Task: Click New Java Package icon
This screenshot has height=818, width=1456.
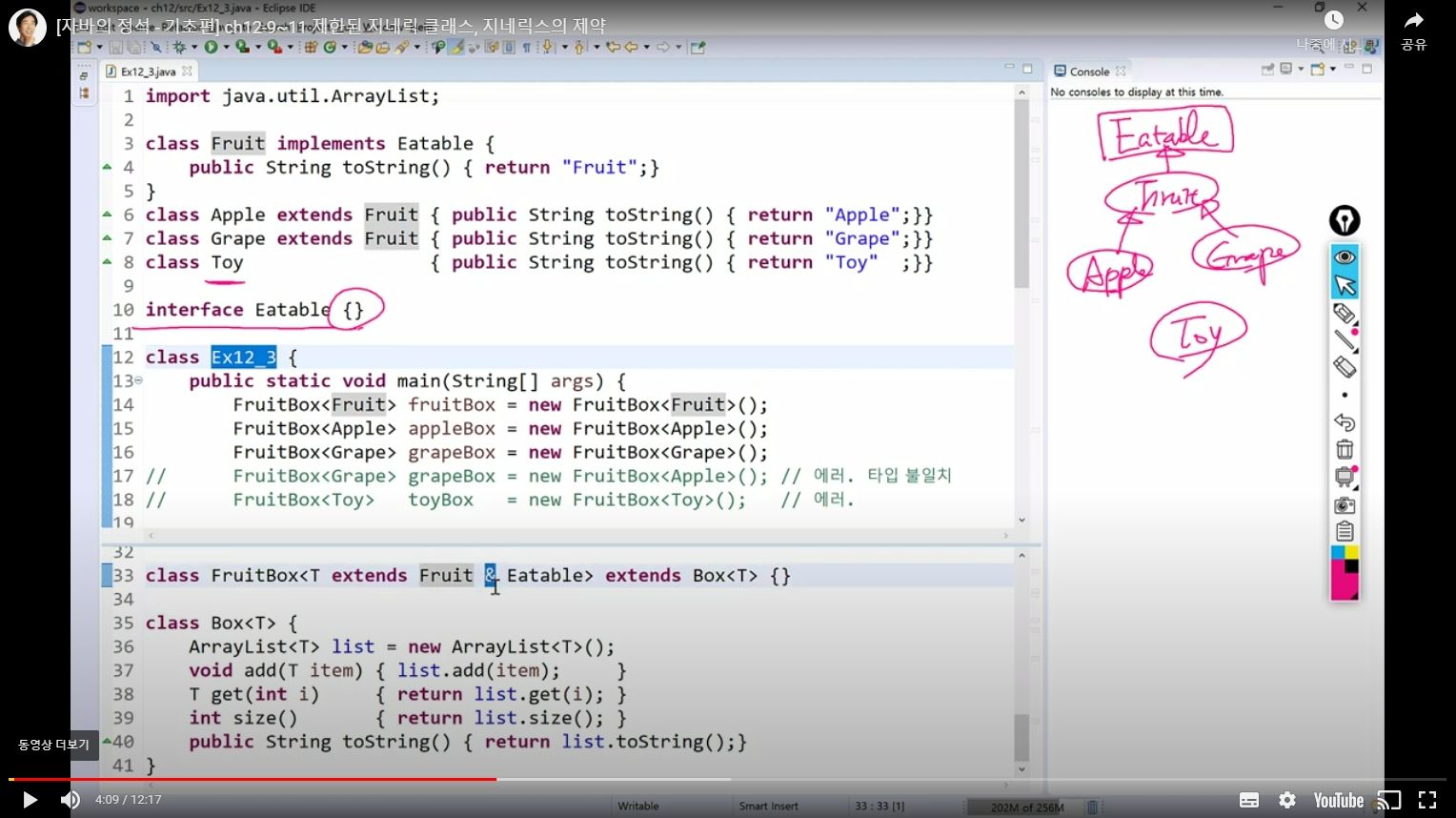Action: (312, 47)
